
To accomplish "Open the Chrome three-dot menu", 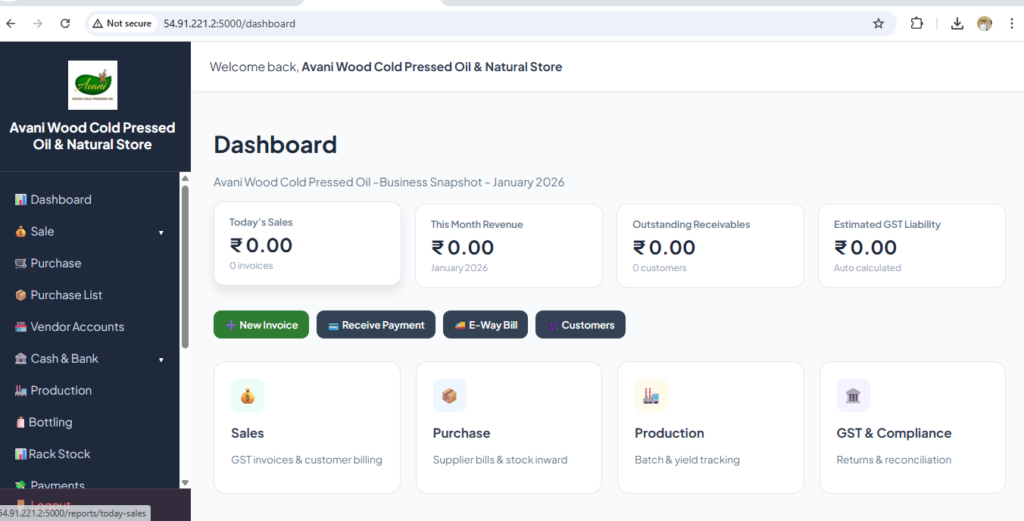I will coord(1012,24).
